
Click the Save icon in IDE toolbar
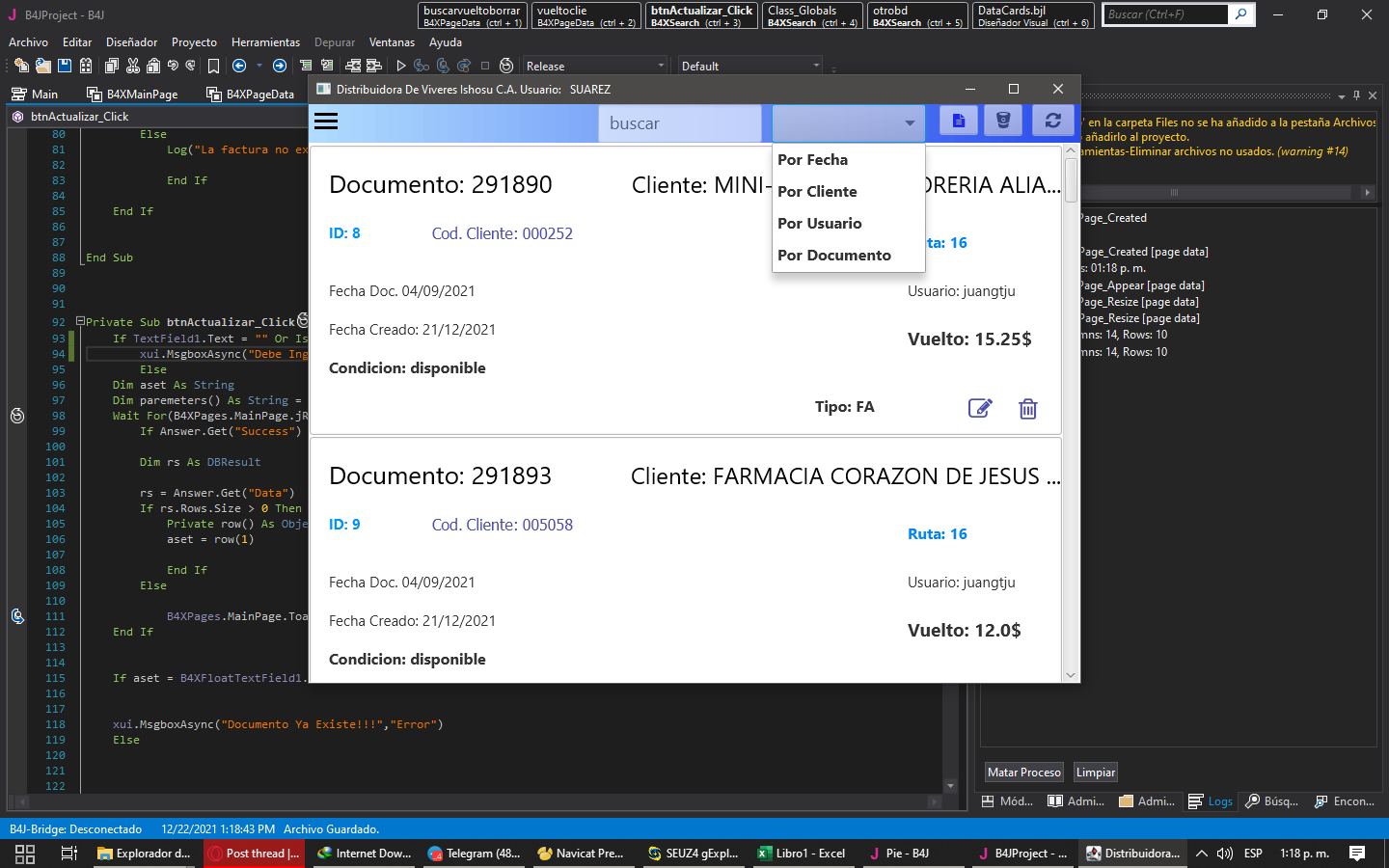click(65, 66)
